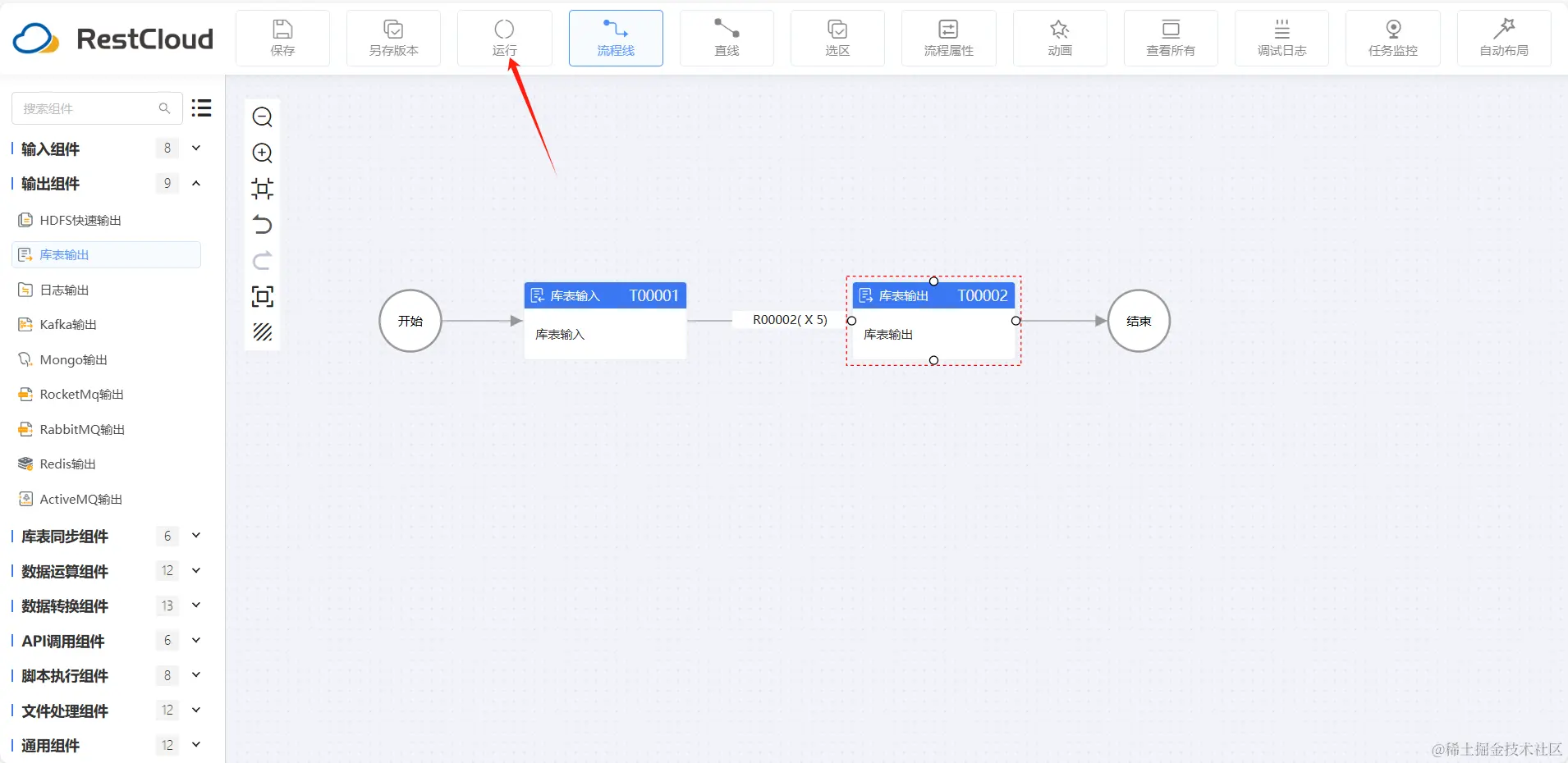The height and width of the screenshot is (763, 1568).
Task: Select the 日志输出 component
Action: click(106, 290)
